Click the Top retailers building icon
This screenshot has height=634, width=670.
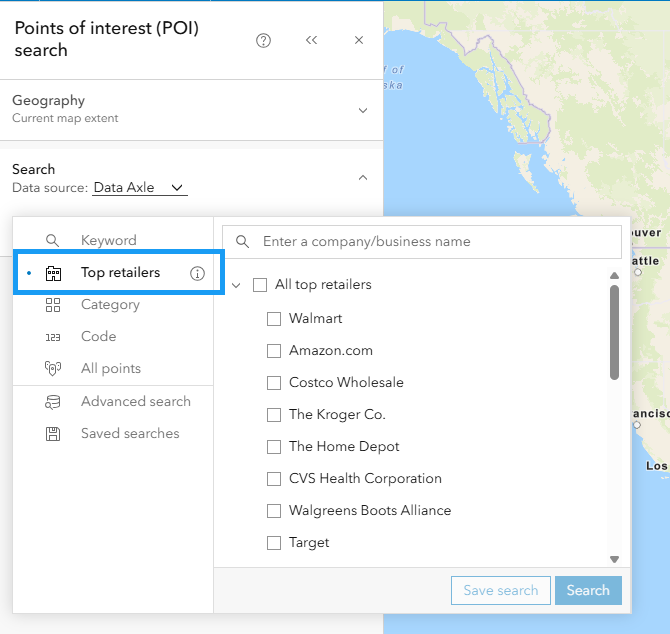point(53,273)
